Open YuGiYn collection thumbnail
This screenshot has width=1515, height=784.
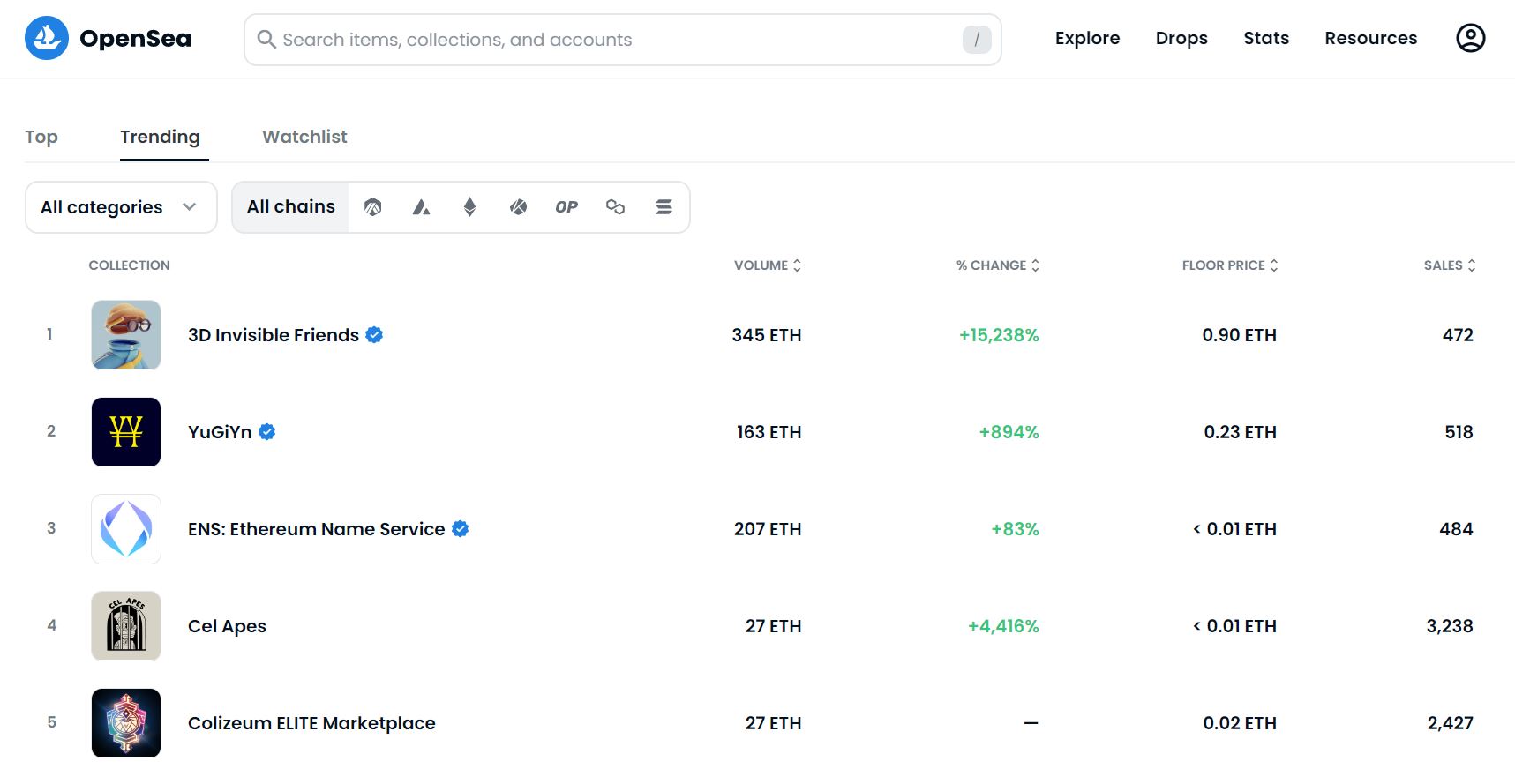(x=126, y=431)
